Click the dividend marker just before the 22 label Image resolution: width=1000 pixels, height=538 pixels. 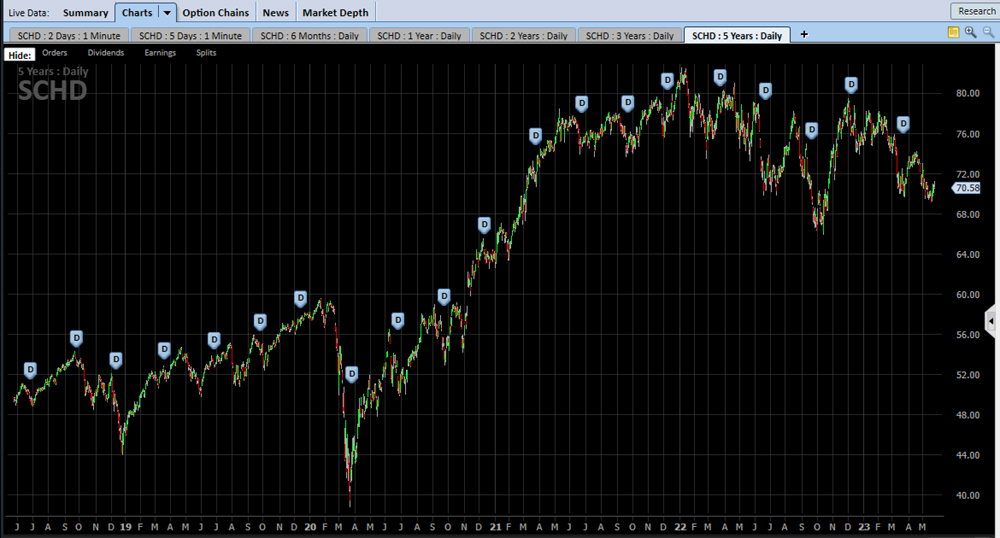667,80
